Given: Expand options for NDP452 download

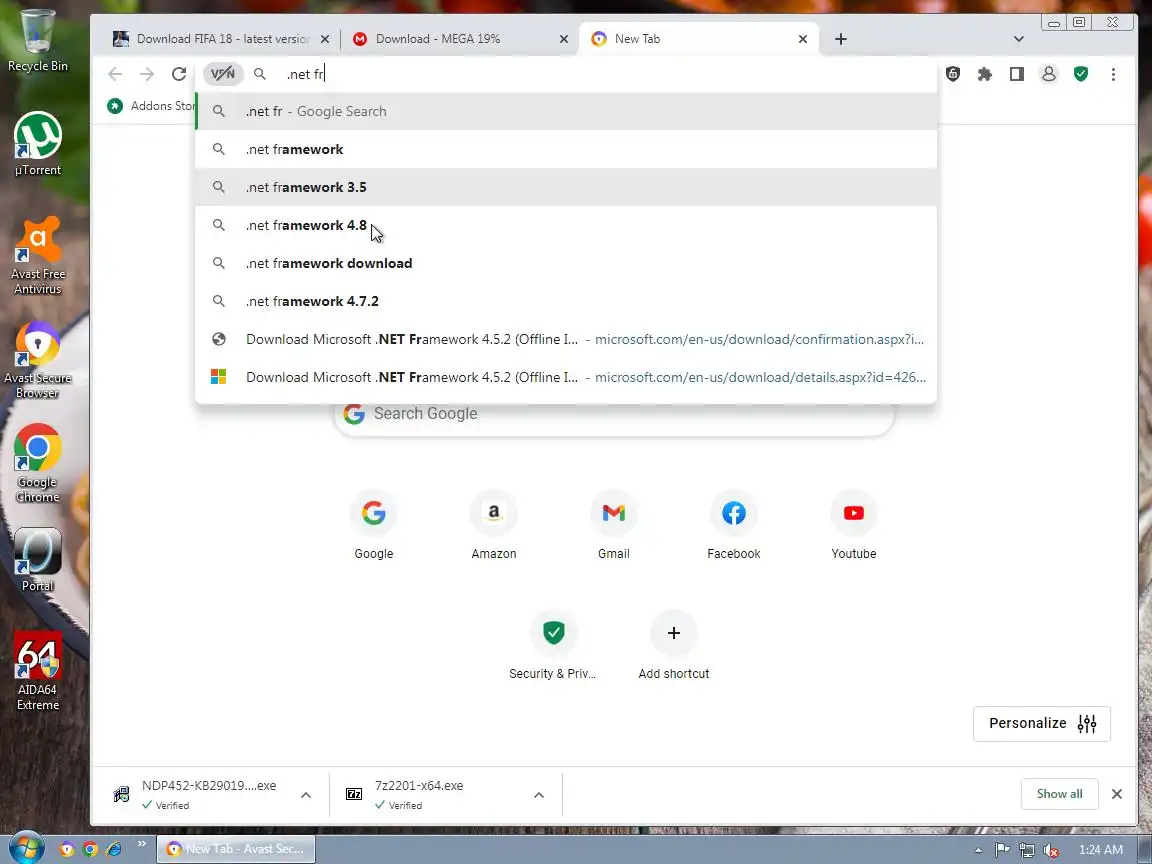Looking at the screenshot, I should point(306,794).
